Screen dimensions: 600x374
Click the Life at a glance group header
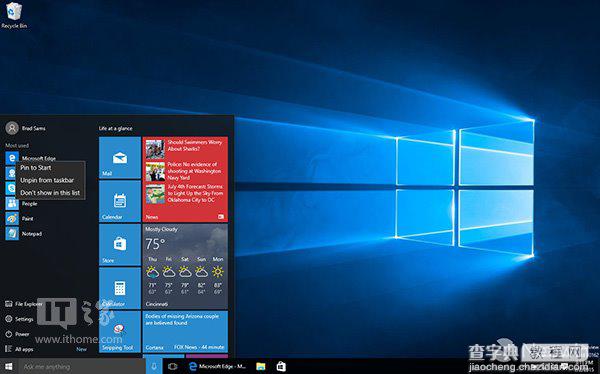(116, 129)
